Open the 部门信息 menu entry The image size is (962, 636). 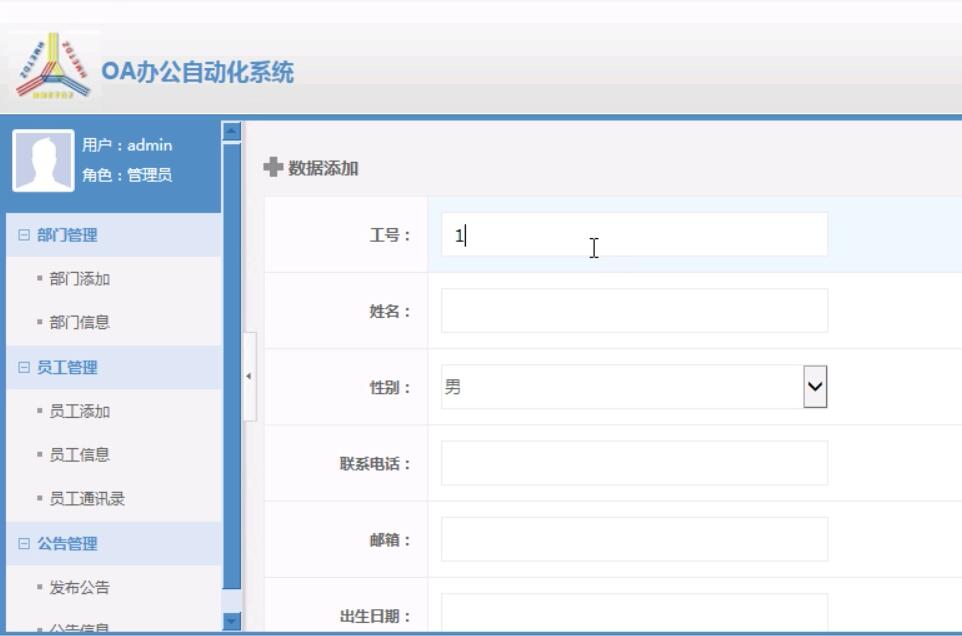(79, 323)
